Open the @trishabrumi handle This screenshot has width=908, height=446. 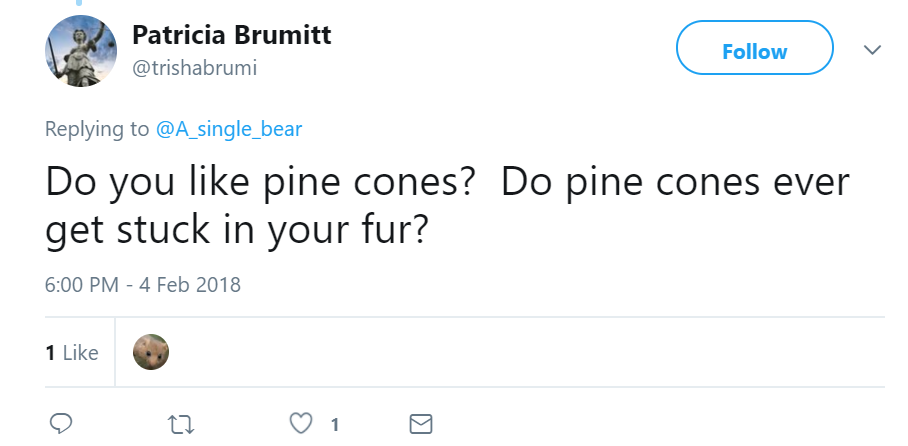[x=195, y=66]
